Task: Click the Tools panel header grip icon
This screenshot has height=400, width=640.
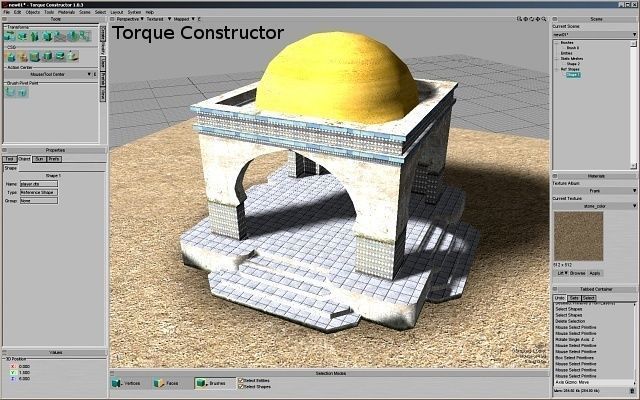Action: [4, 19]
